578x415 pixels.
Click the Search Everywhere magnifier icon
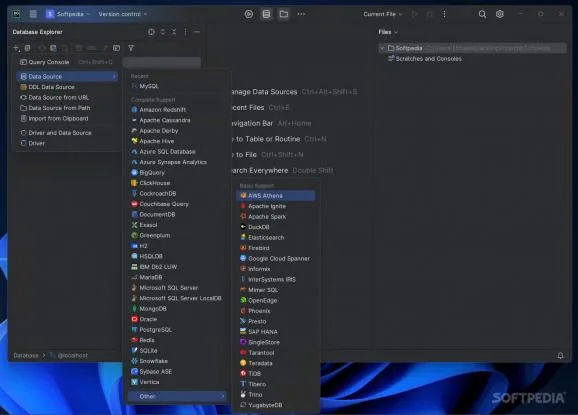(x=482, y=14)
